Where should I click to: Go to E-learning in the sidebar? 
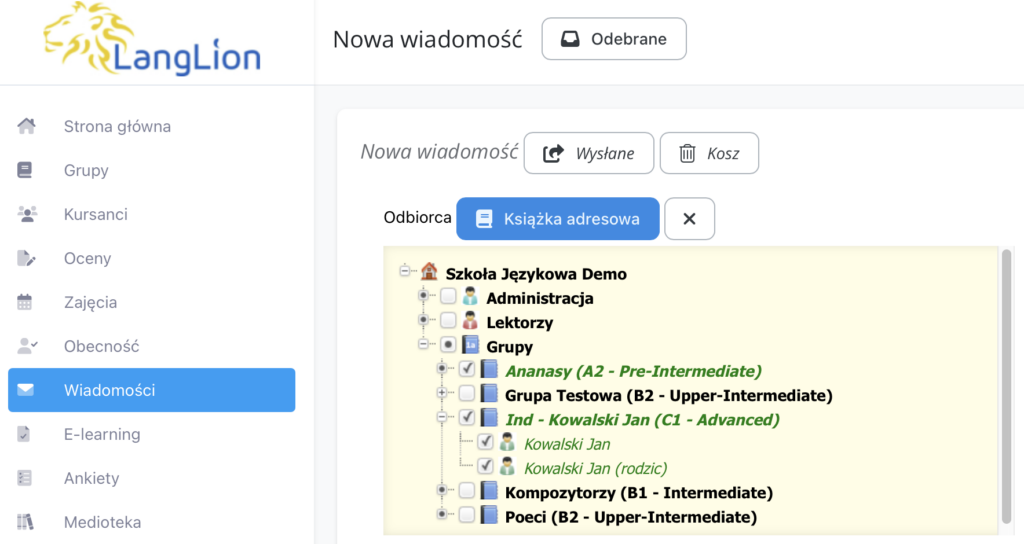101,434
